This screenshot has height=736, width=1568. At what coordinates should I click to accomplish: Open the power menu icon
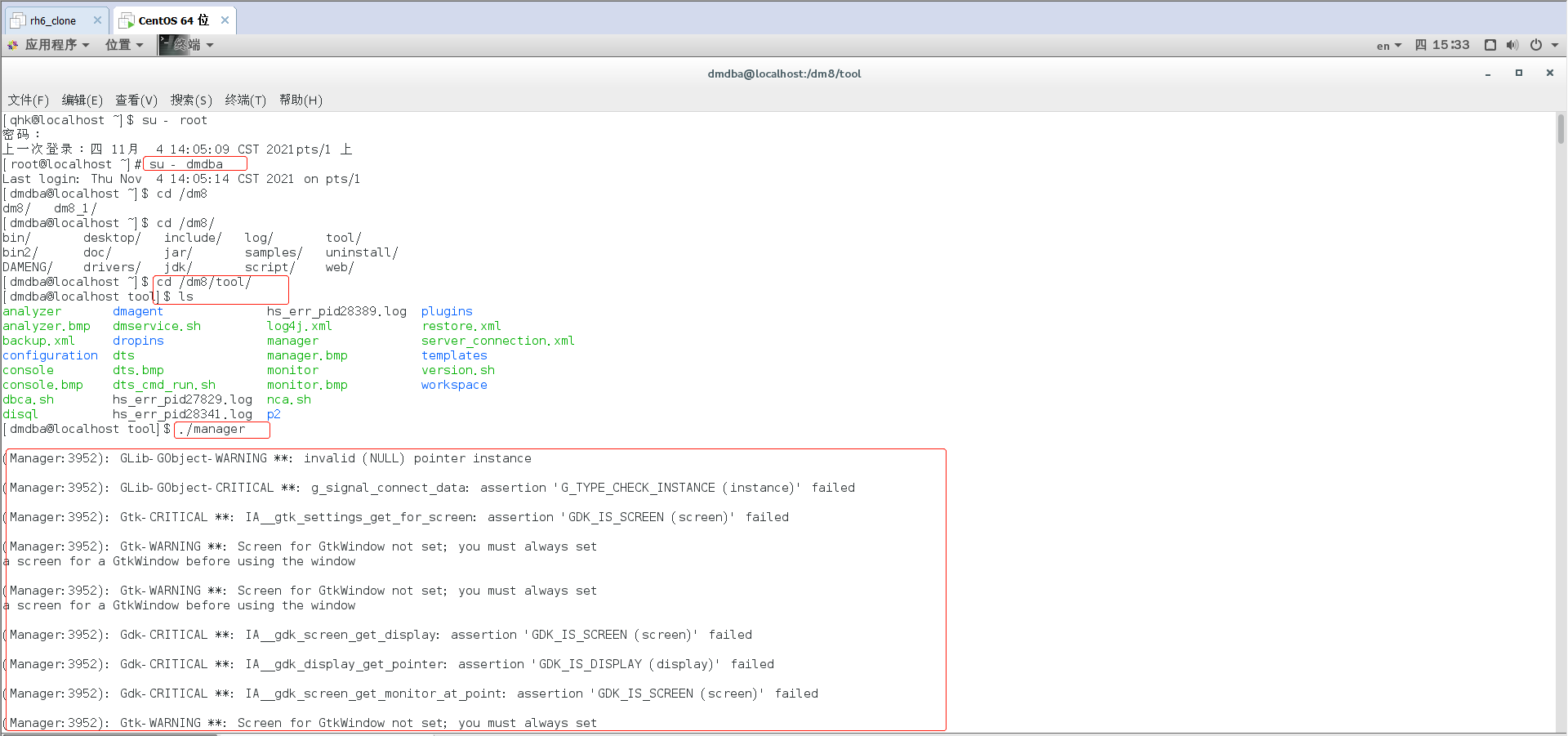pos(1536,45)
